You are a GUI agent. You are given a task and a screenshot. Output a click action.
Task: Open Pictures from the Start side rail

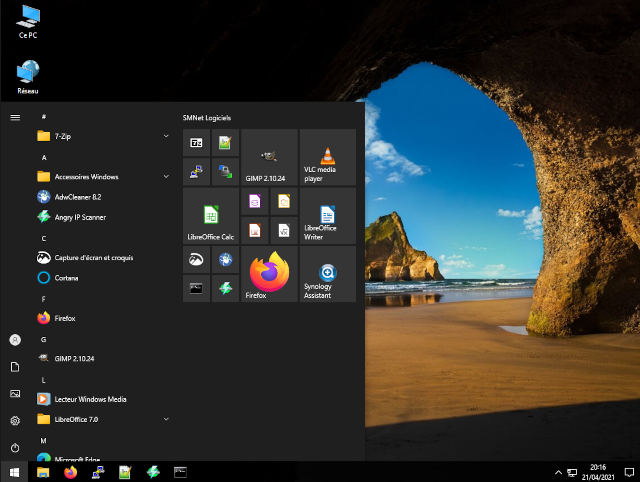[15, 394]
